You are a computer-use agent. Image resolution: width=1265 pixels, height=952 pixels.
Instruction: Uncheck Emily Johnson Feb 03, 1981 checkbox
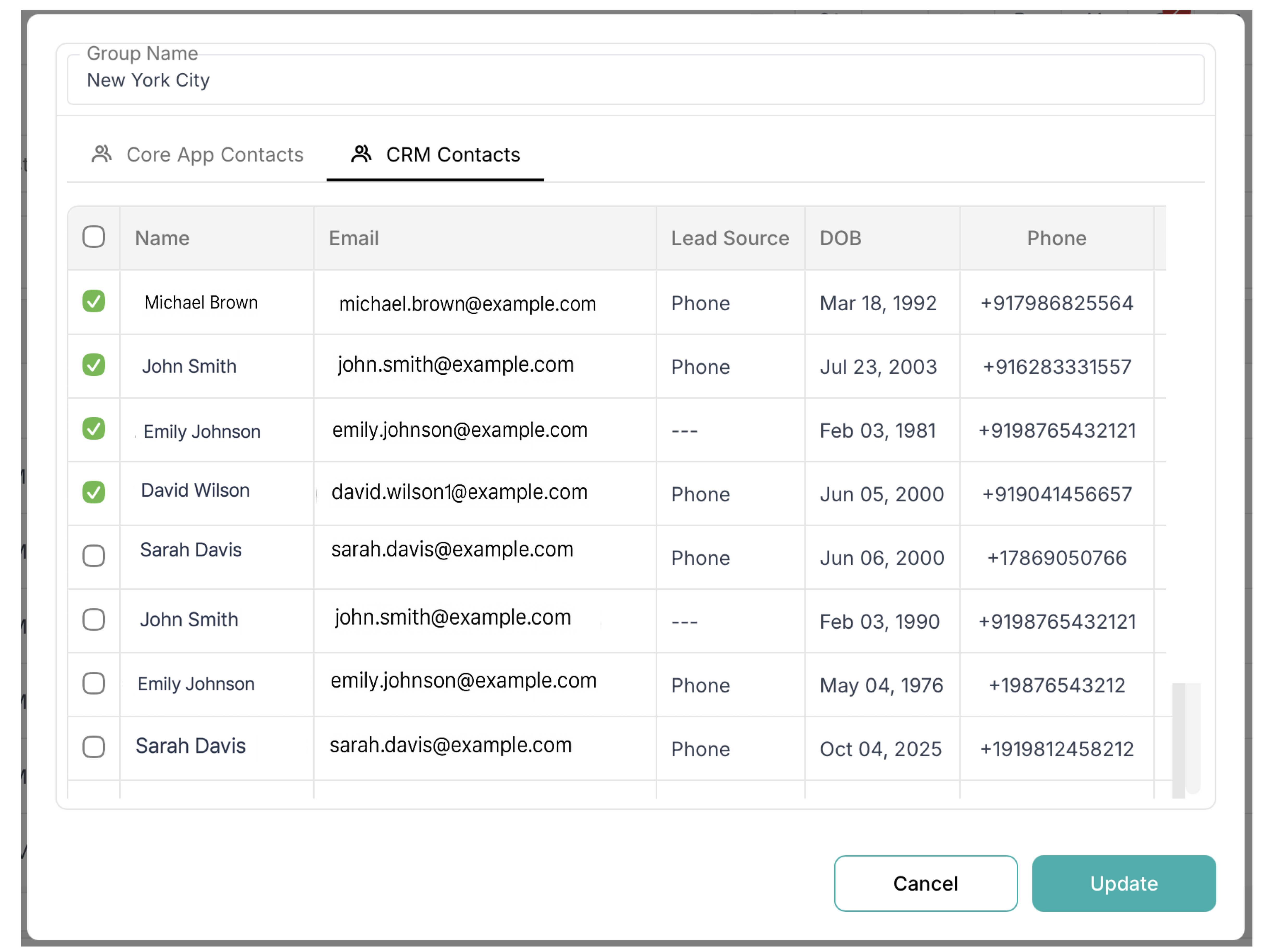(94, 429)
